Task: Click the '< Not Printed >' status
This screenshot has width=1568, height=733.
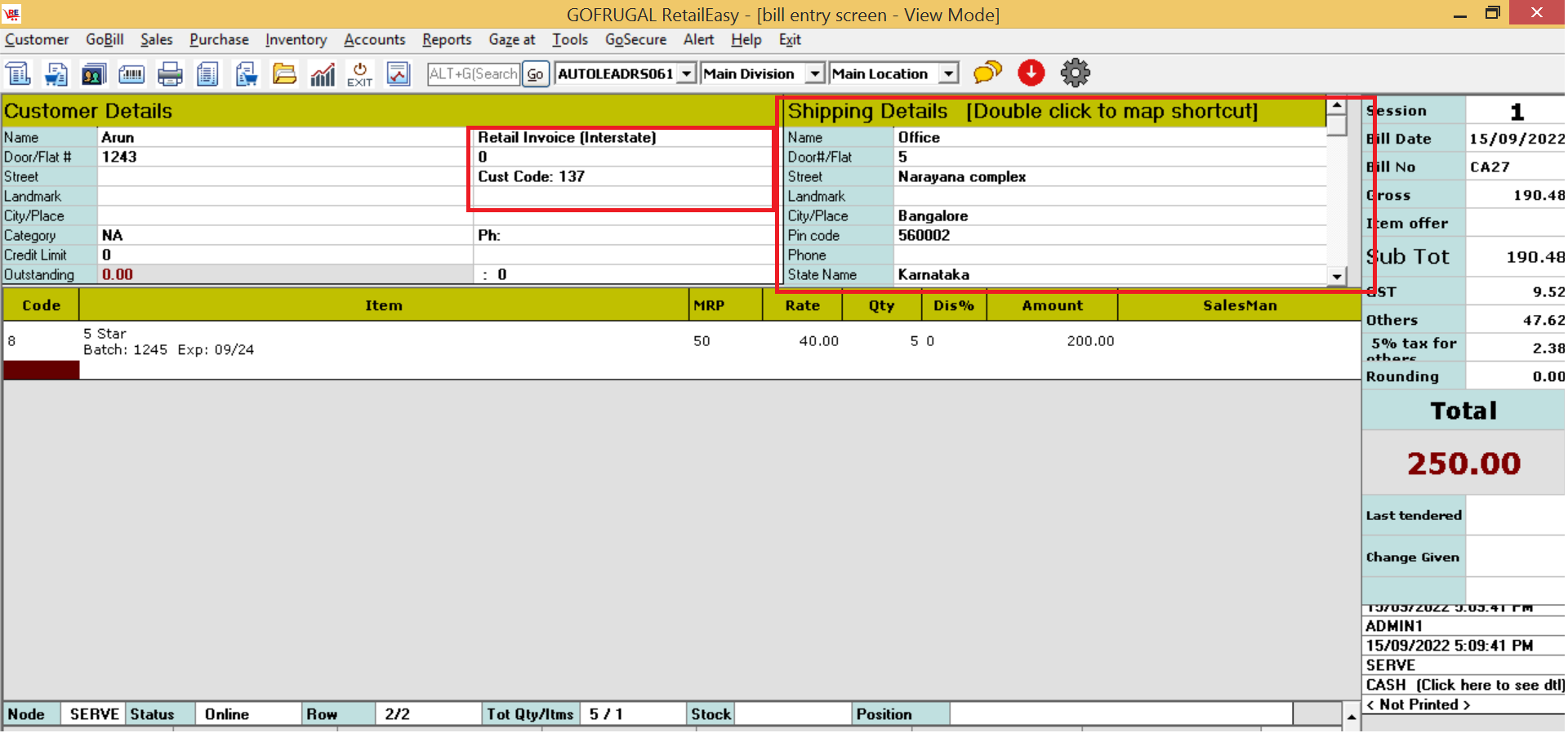Action: (1418, 704)
